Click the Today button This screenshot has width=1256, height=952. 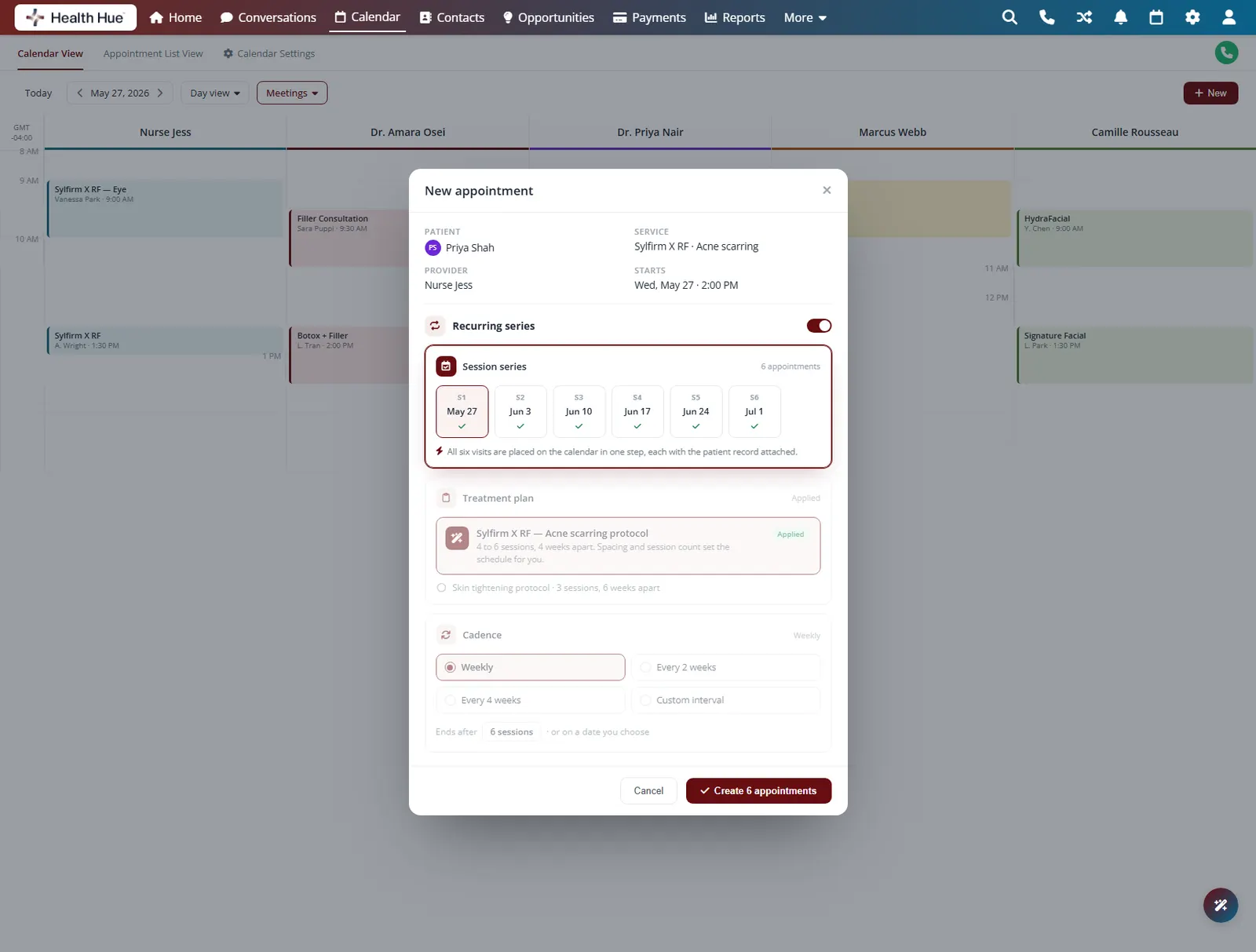[38, 93]
